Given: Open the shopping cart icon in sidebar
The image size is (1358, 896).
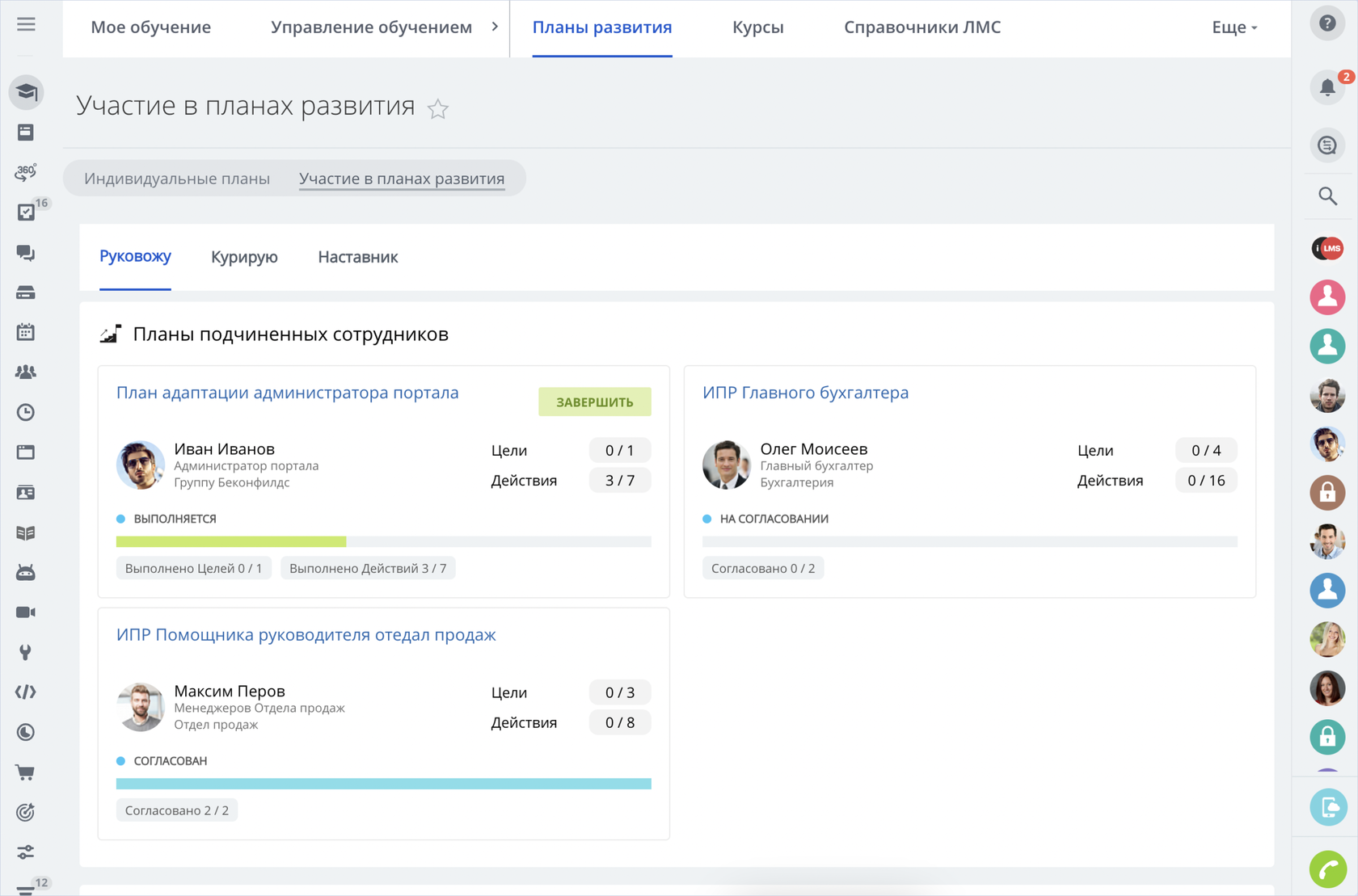Looking at the screenshot, I should (x=25, y=772).
